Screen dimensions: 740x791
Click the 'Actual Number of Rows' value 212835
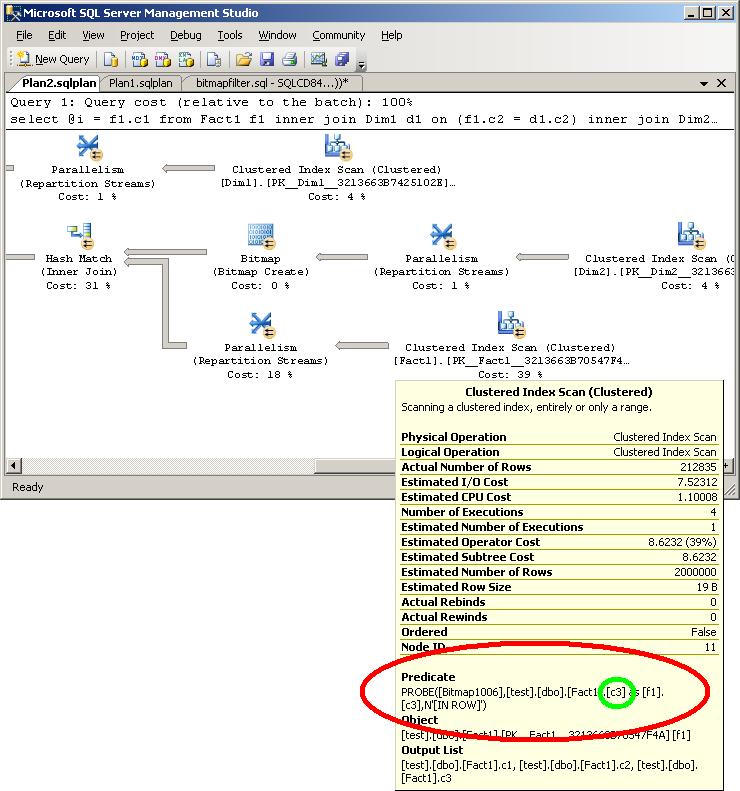click(698, 467)
